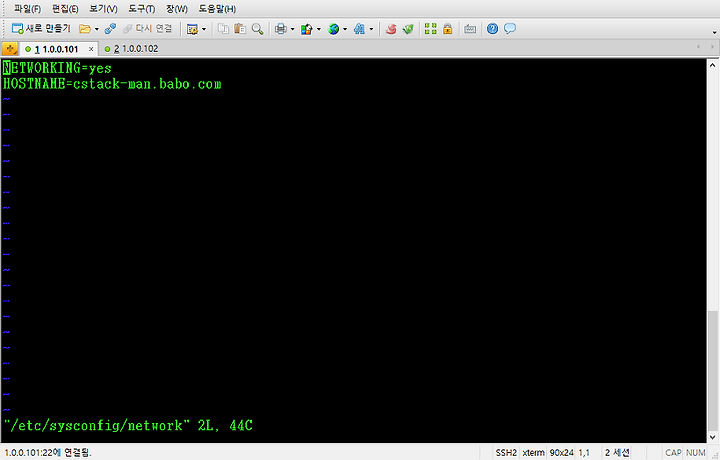Viewport: 720px width, 460px height.
Task: Click the color scheme icon
Action: click(306, 29)
